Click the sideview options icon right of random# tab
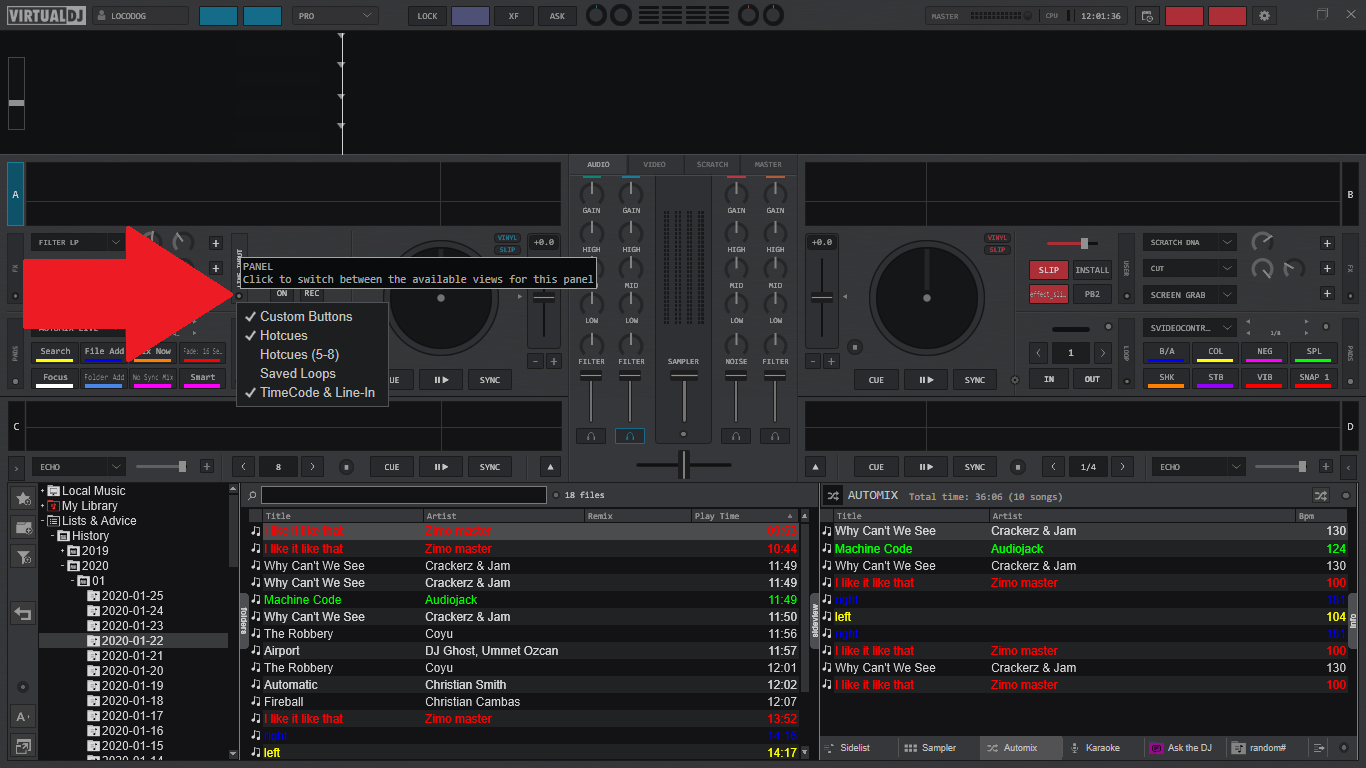 tap(1319, 748)
